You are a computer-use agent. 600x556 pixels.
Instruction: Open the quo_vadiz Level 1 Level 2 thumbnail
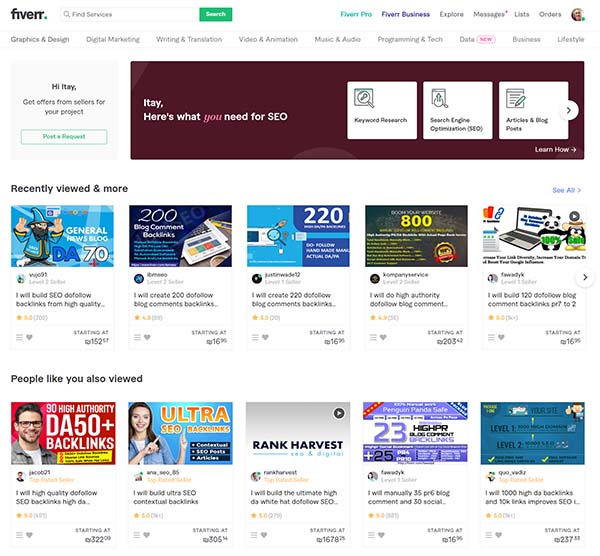533,433
